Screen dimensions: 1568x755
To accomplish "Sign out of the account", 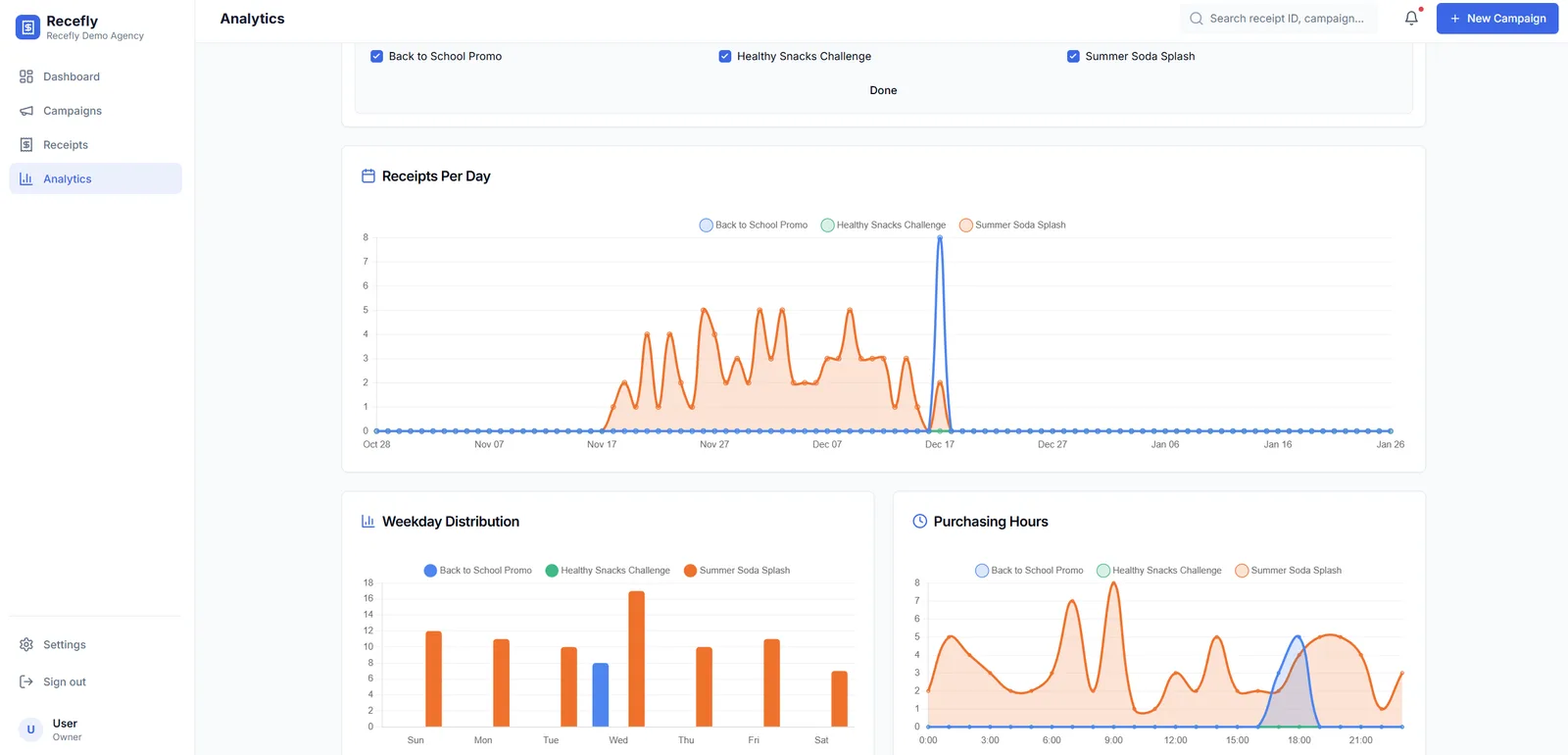I will pos(95,682).
